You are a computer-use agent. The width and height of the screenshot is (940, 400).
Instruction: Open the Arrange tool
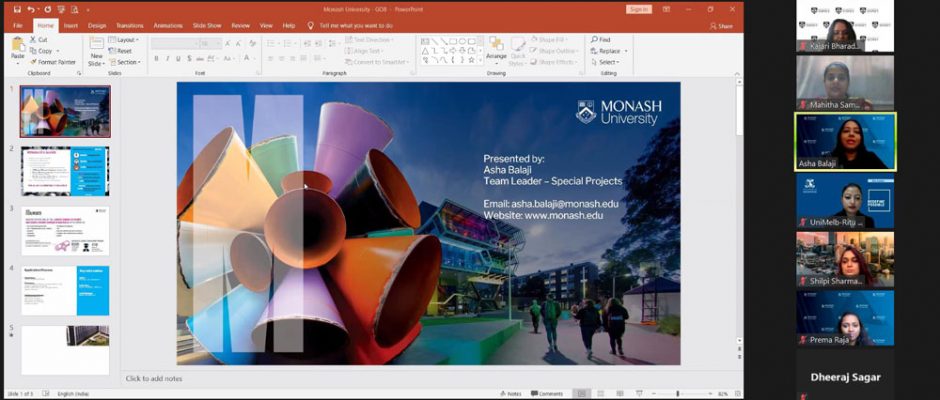(496, 48)
